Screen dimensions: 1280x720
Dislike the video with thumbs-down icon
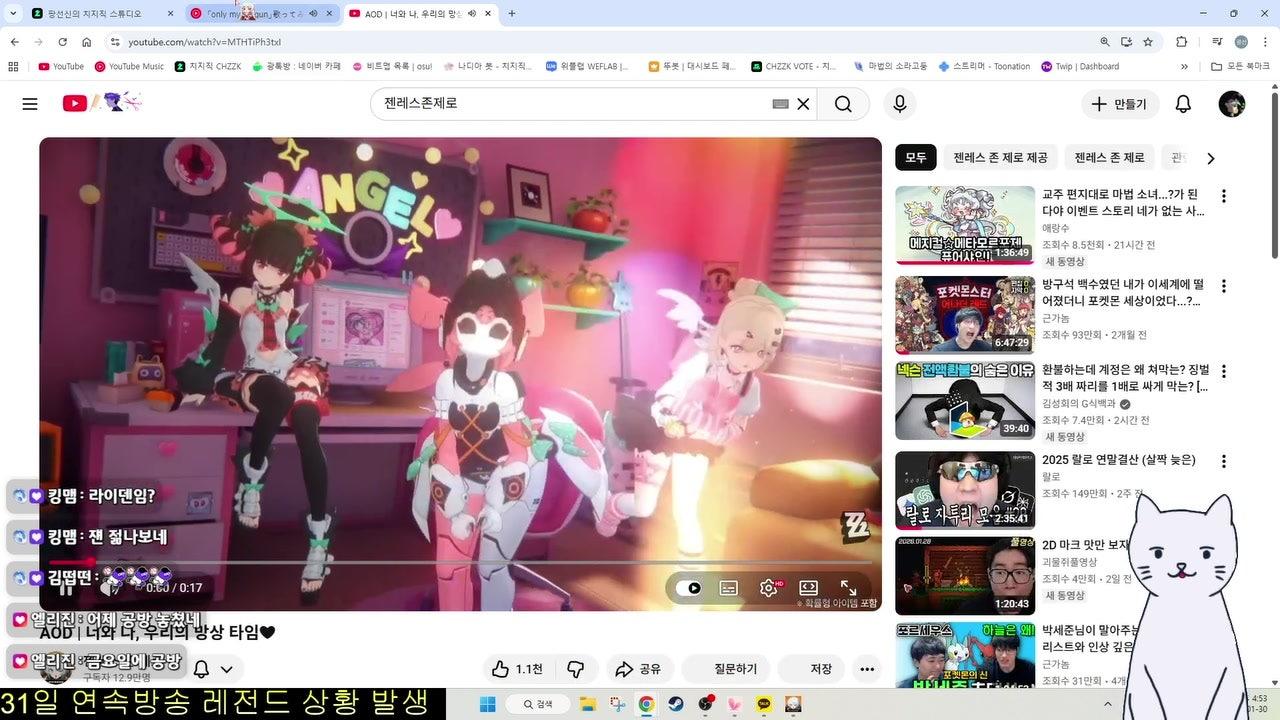576,669
